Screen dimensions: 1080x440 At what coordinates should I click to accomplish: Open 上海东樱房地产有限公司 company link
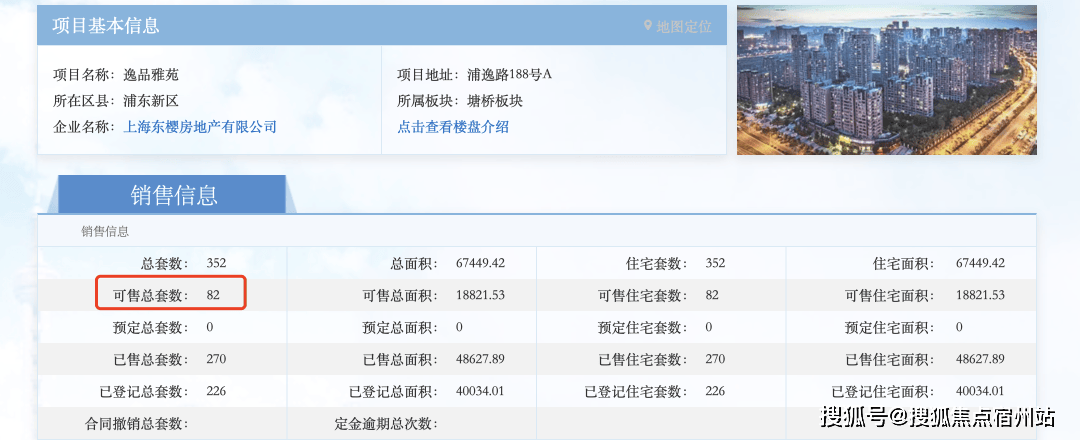click(199, 127)
